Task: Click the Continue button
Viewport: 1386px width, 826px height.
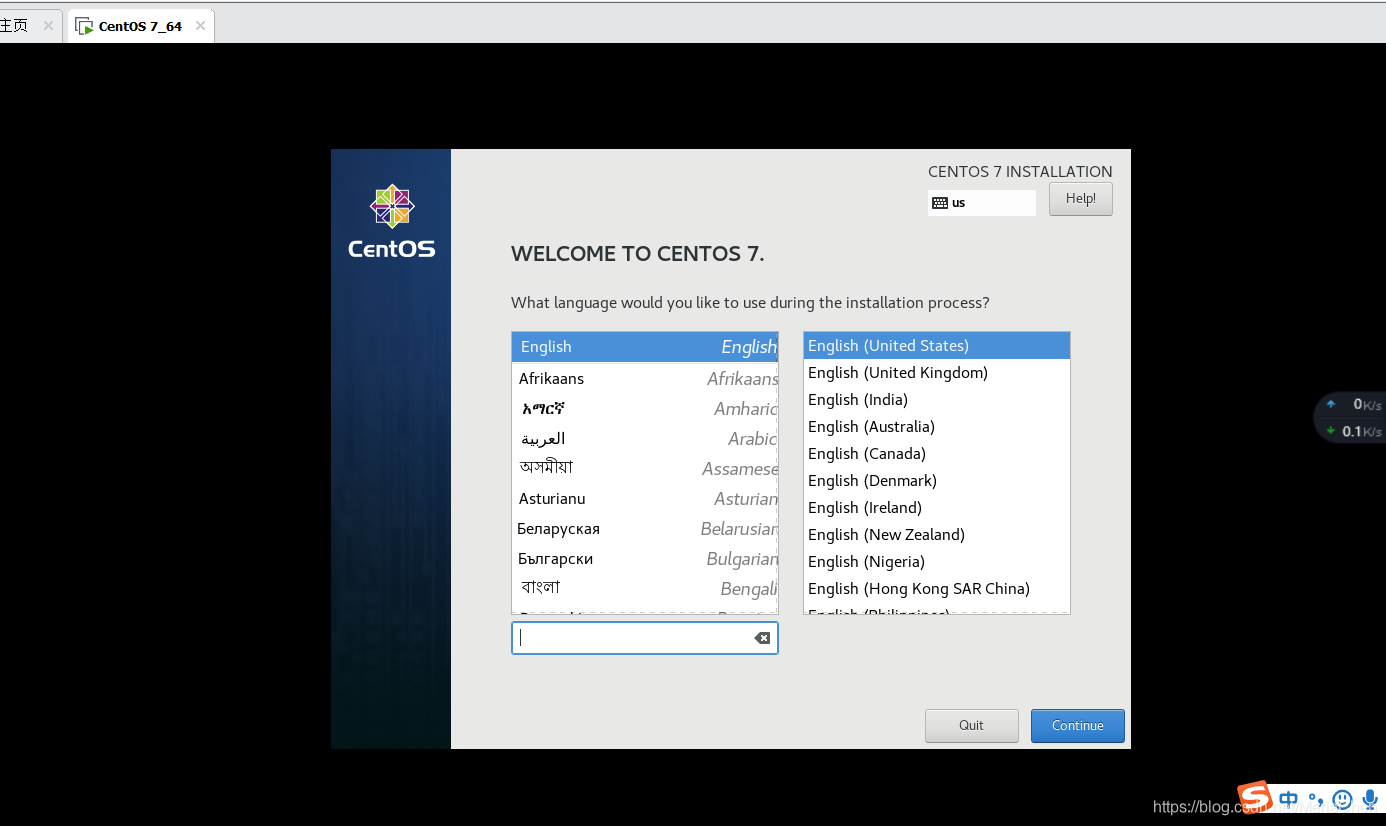Action: (1077, 726)
